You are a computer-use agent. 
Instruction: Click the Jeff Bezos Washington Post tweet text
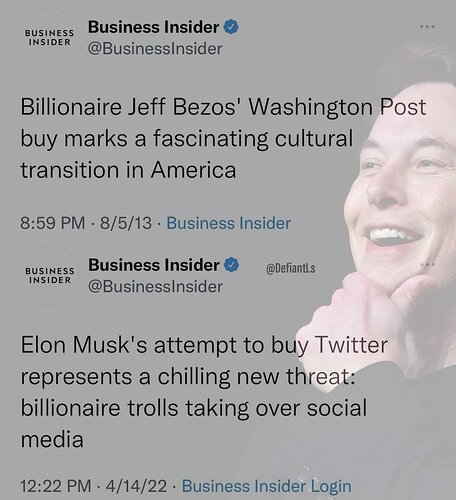(223, 138)
